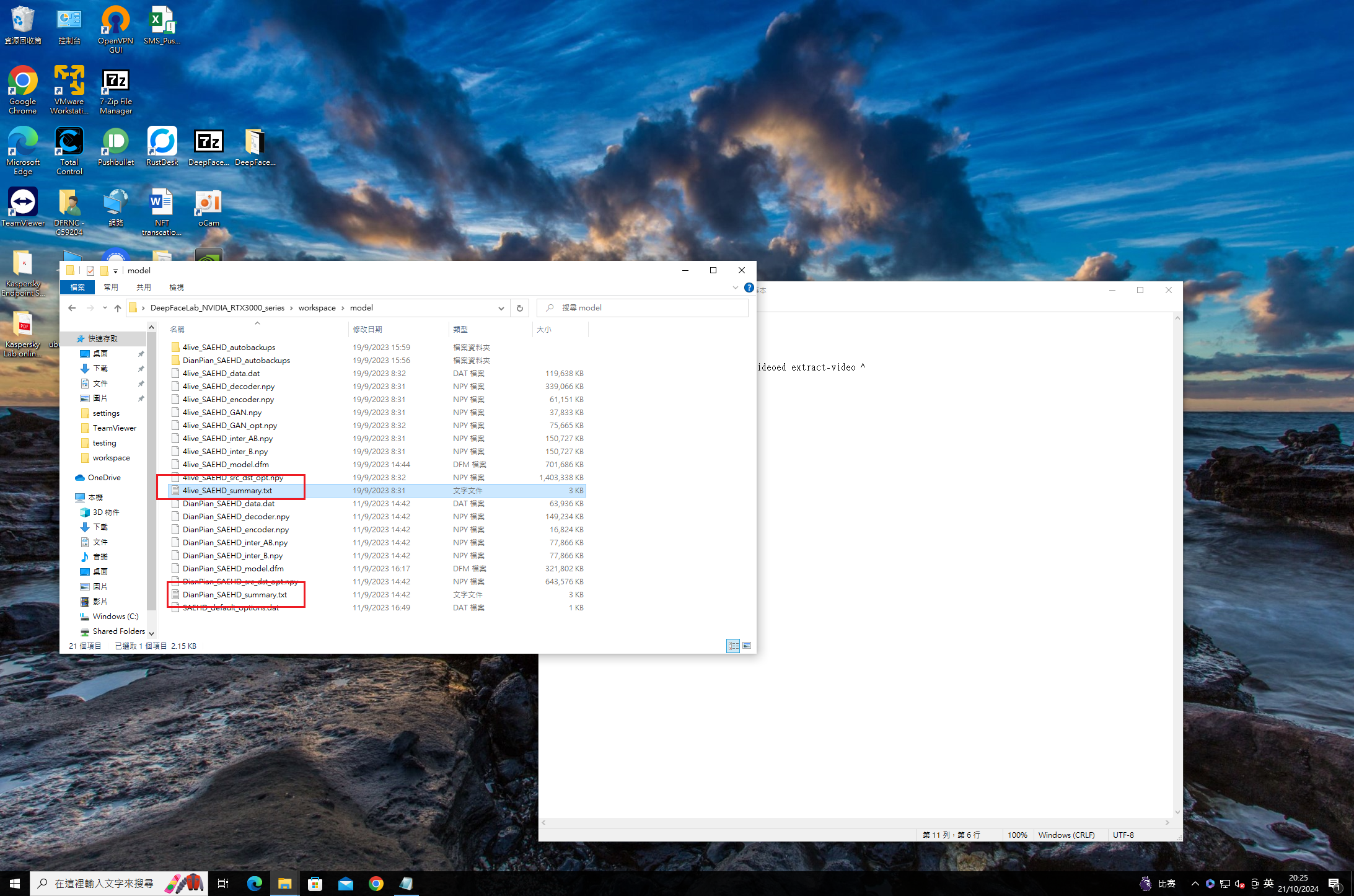Open Microsoft Store from the taskbar
This screenshot has width=1354, height=896.
tap(315, 884)
